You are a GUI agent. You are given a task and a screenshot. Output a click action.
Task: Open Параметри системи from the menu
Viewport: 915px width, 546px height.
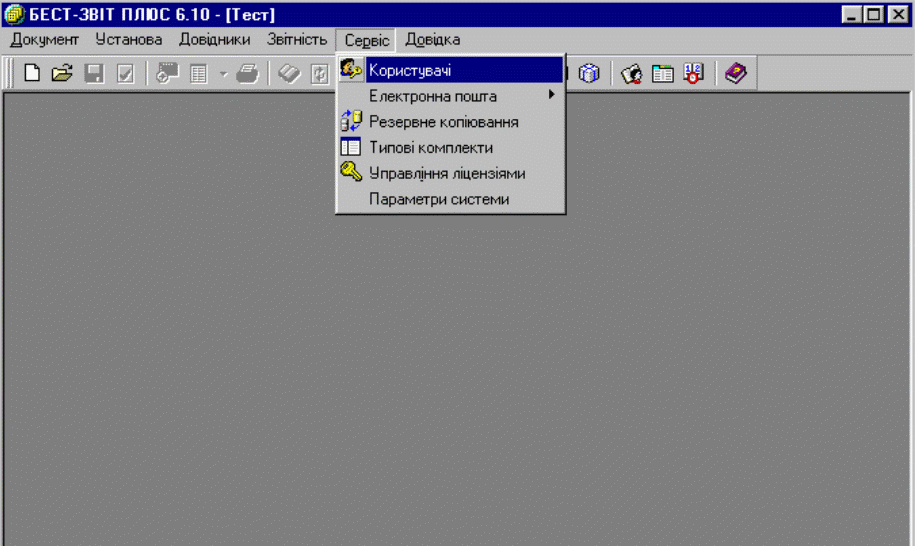pyautogui.click(x=439, y=199)
